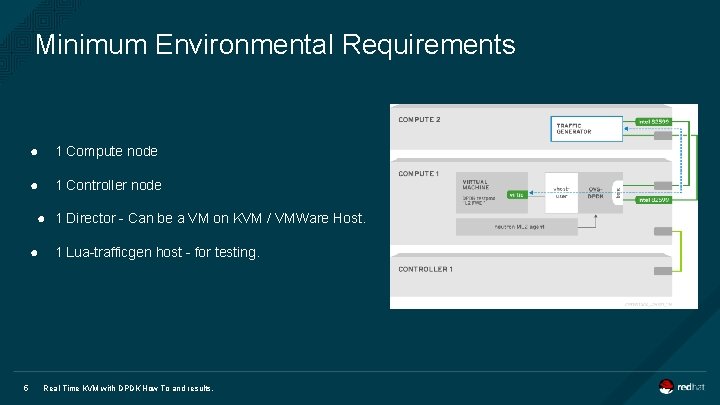Click the green virtio label

(517, 195)
